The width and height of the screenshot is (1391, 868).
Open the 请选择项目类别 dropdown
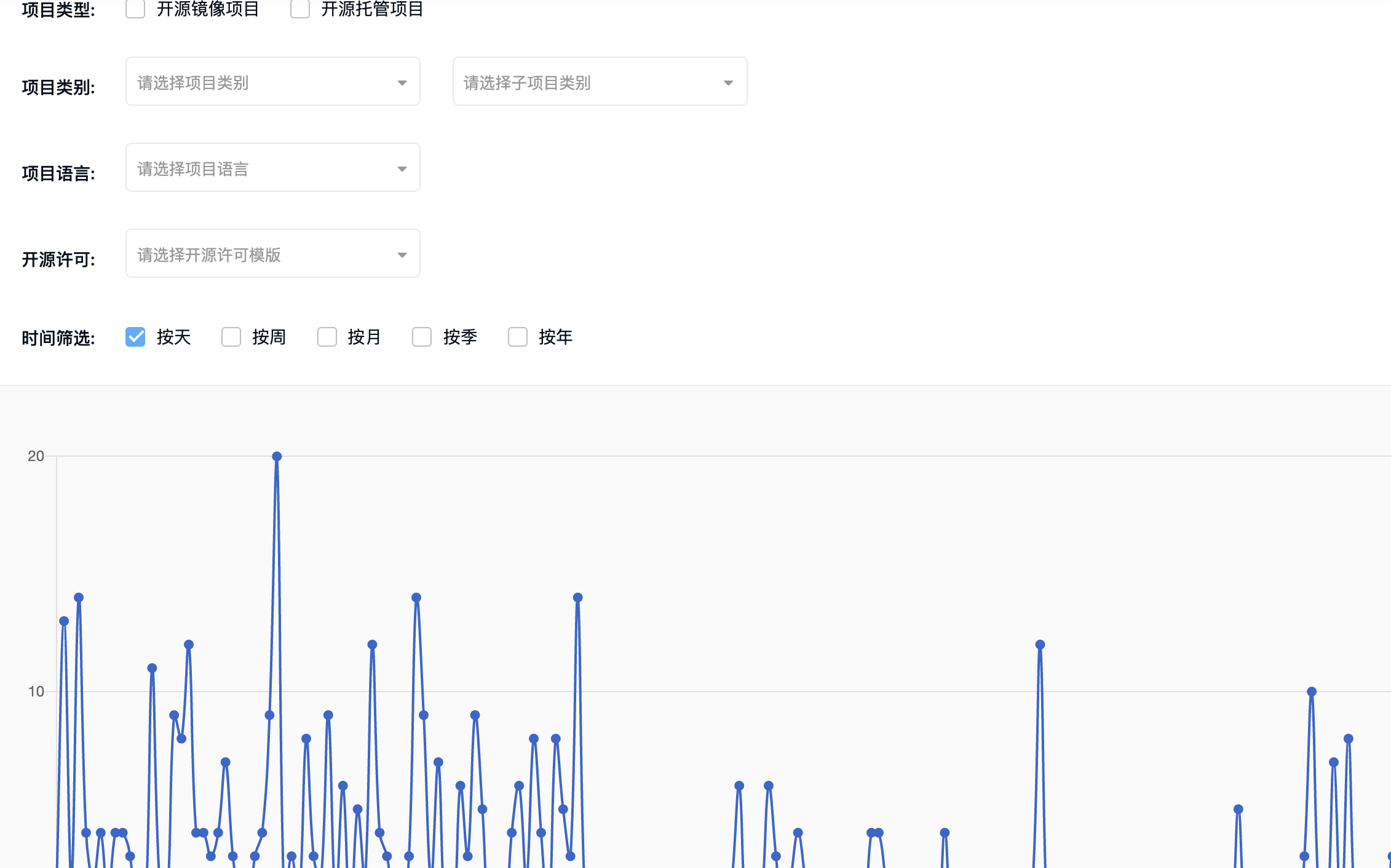[x=273, y=81]
